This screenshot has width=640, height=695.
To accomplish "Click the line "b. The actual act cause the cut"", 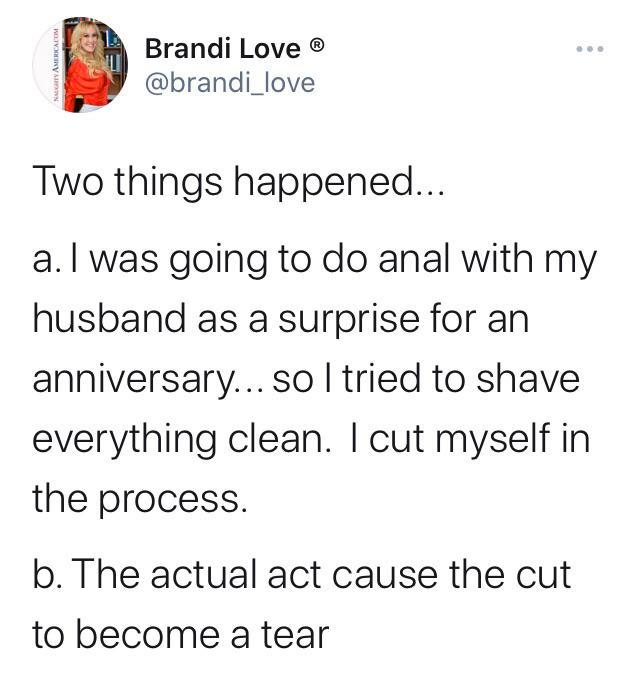I will click(x=301, y=575).
